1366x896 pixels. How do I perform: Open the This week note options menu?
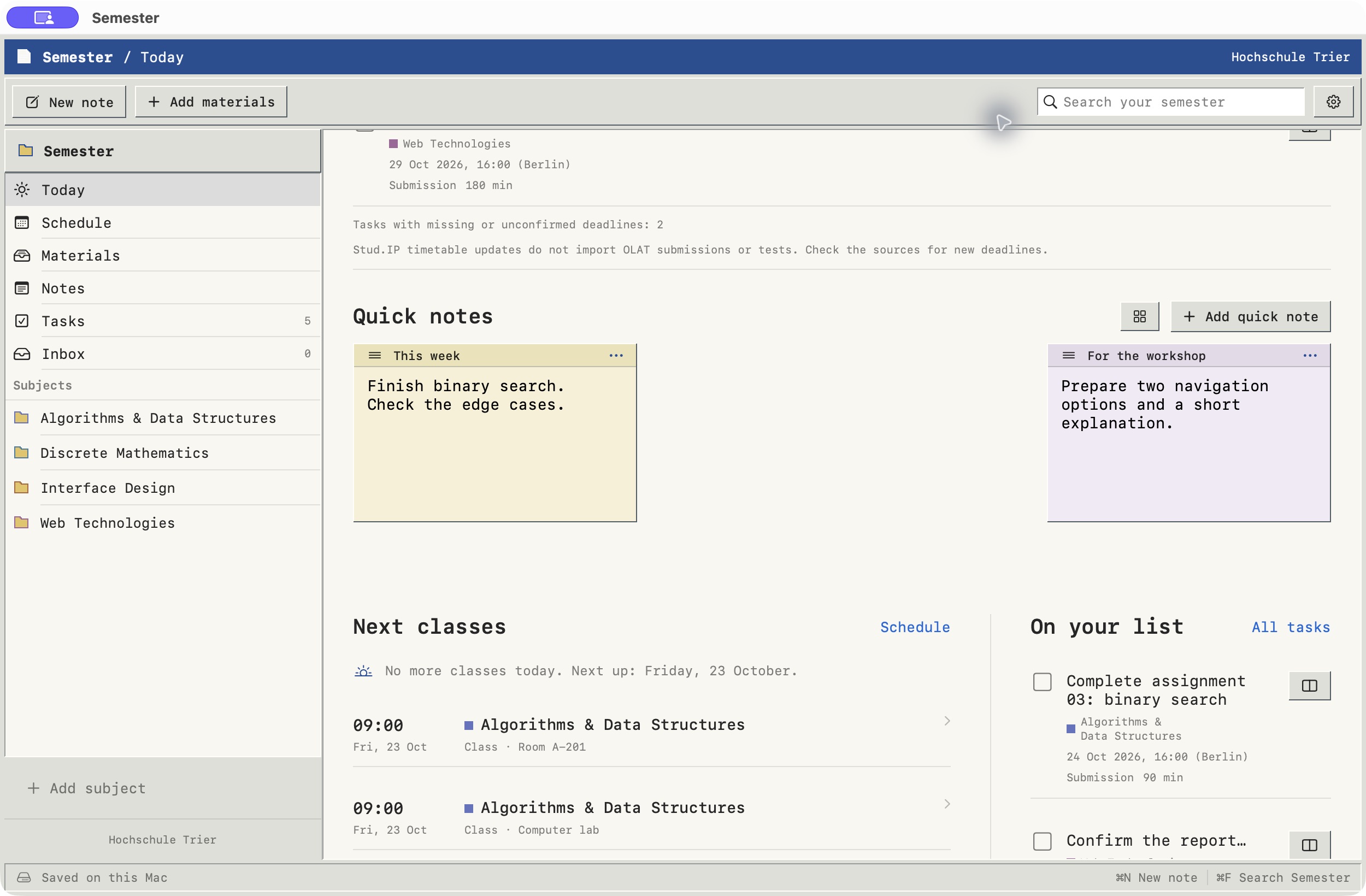[x=616, y=355]
